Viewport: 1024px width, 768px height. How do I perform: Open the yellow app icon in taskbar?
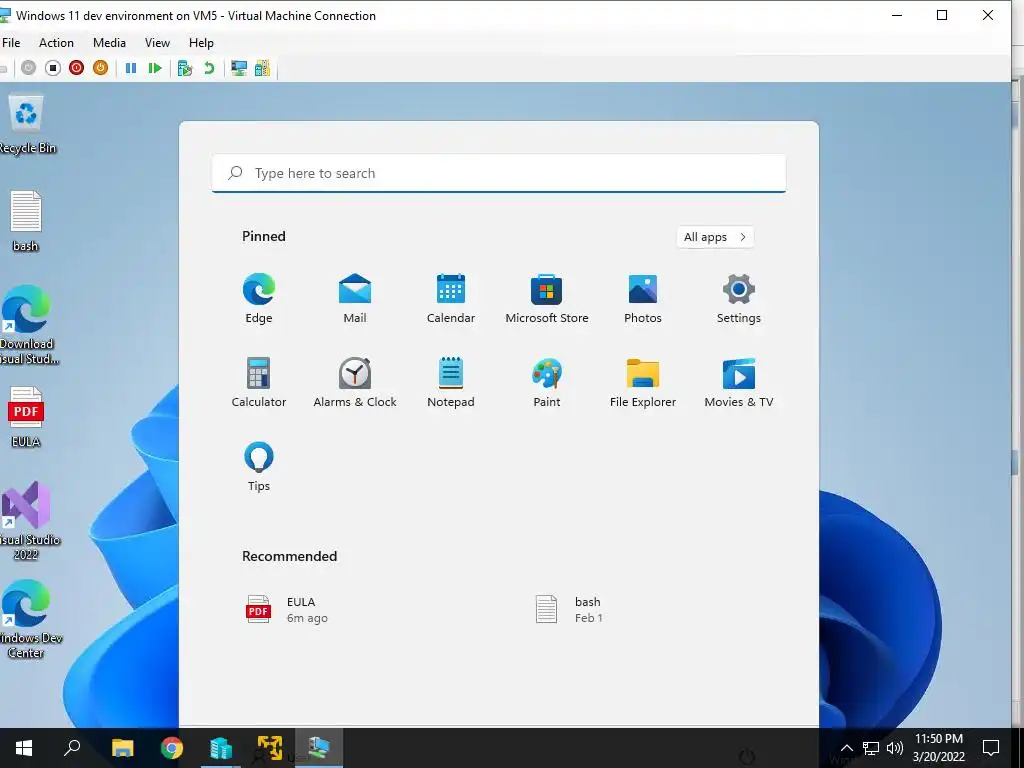270,748
